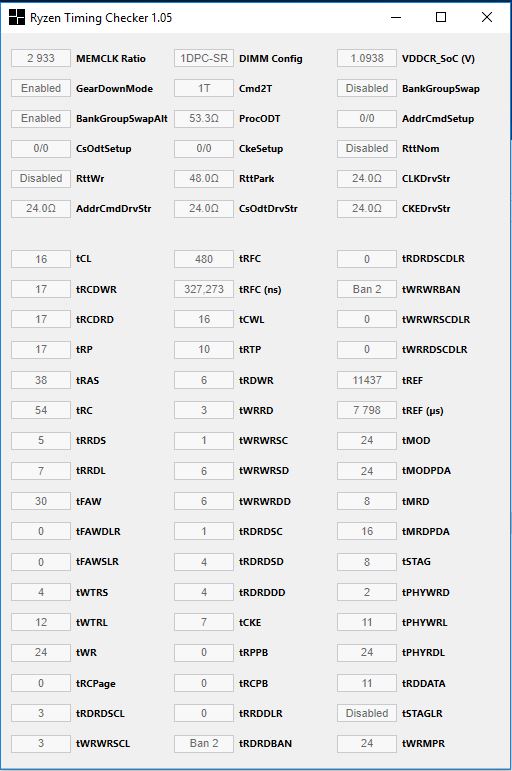The height and width of the screenshot is (771, 512).
Task: Click the tRDRDBAN Ban 2 field
Action: (204, 743)
